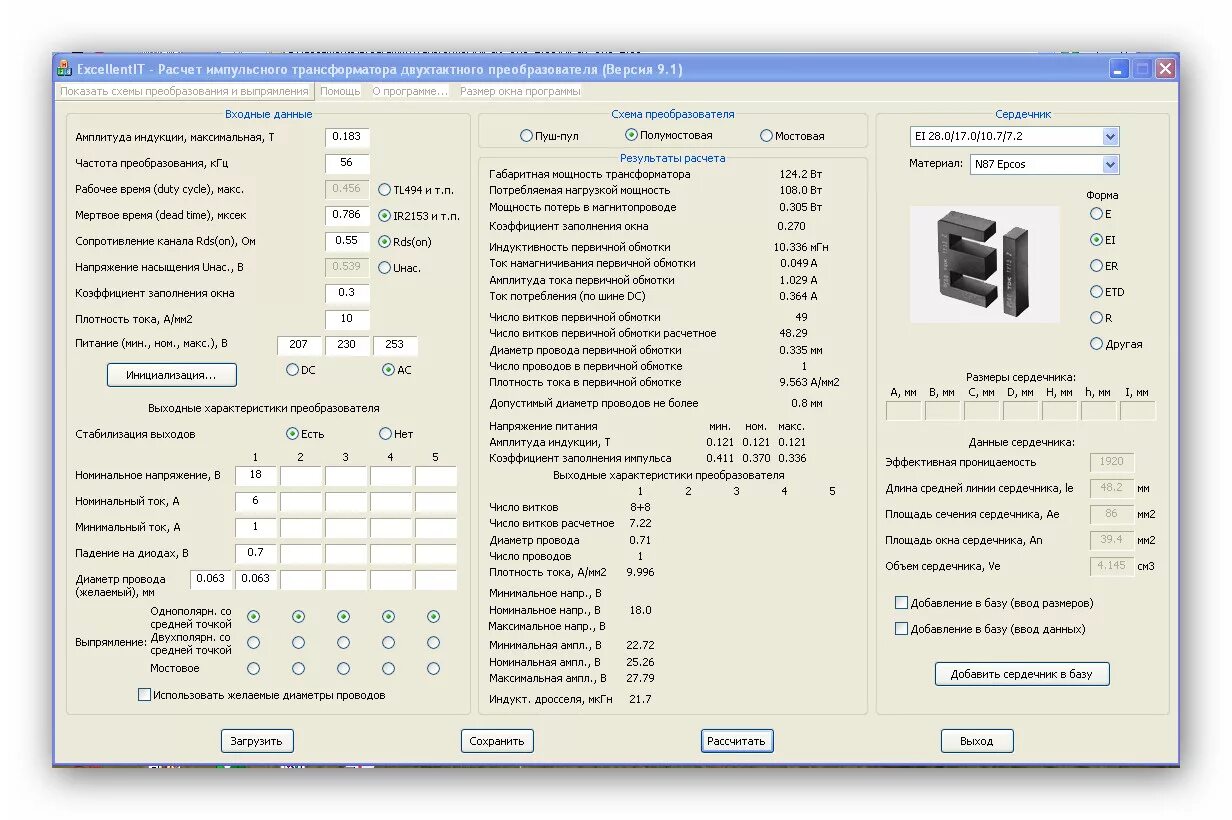
Task: Select 'Мостовое' rectification for output 3
Action: coord(343,669)
